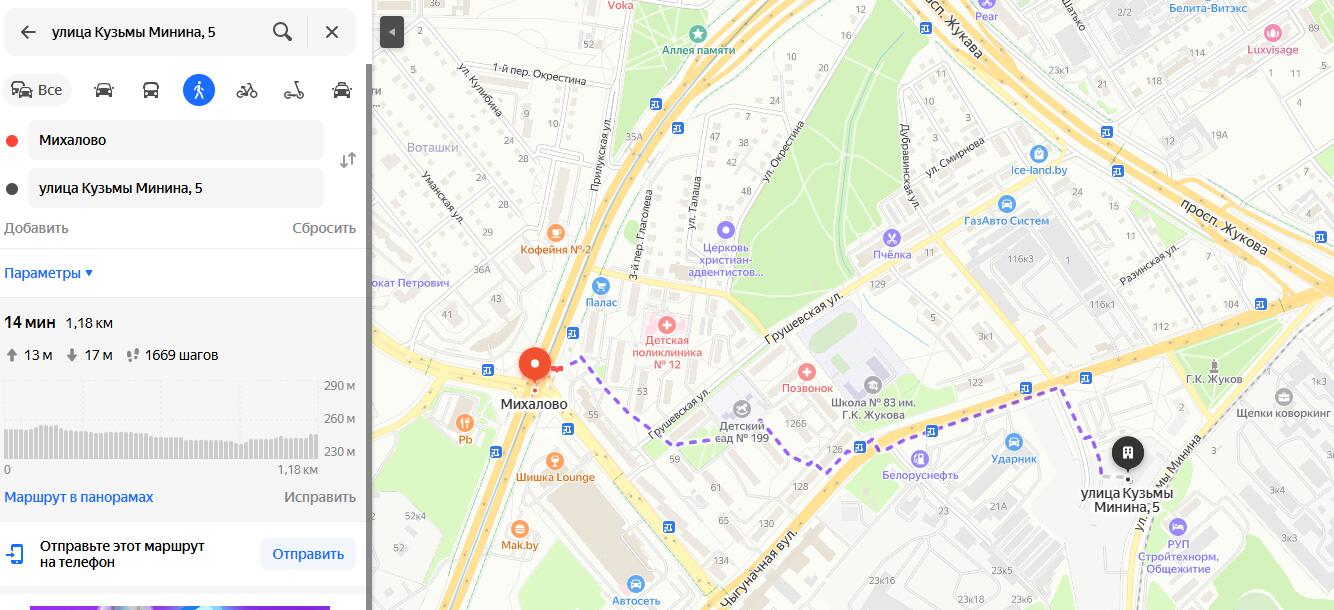Image resolution: width=1334 pixels, height=610 pixels.
Task: Click Добавить to add a waypoint
Action: pyautogui.click(x=36, y=228)
